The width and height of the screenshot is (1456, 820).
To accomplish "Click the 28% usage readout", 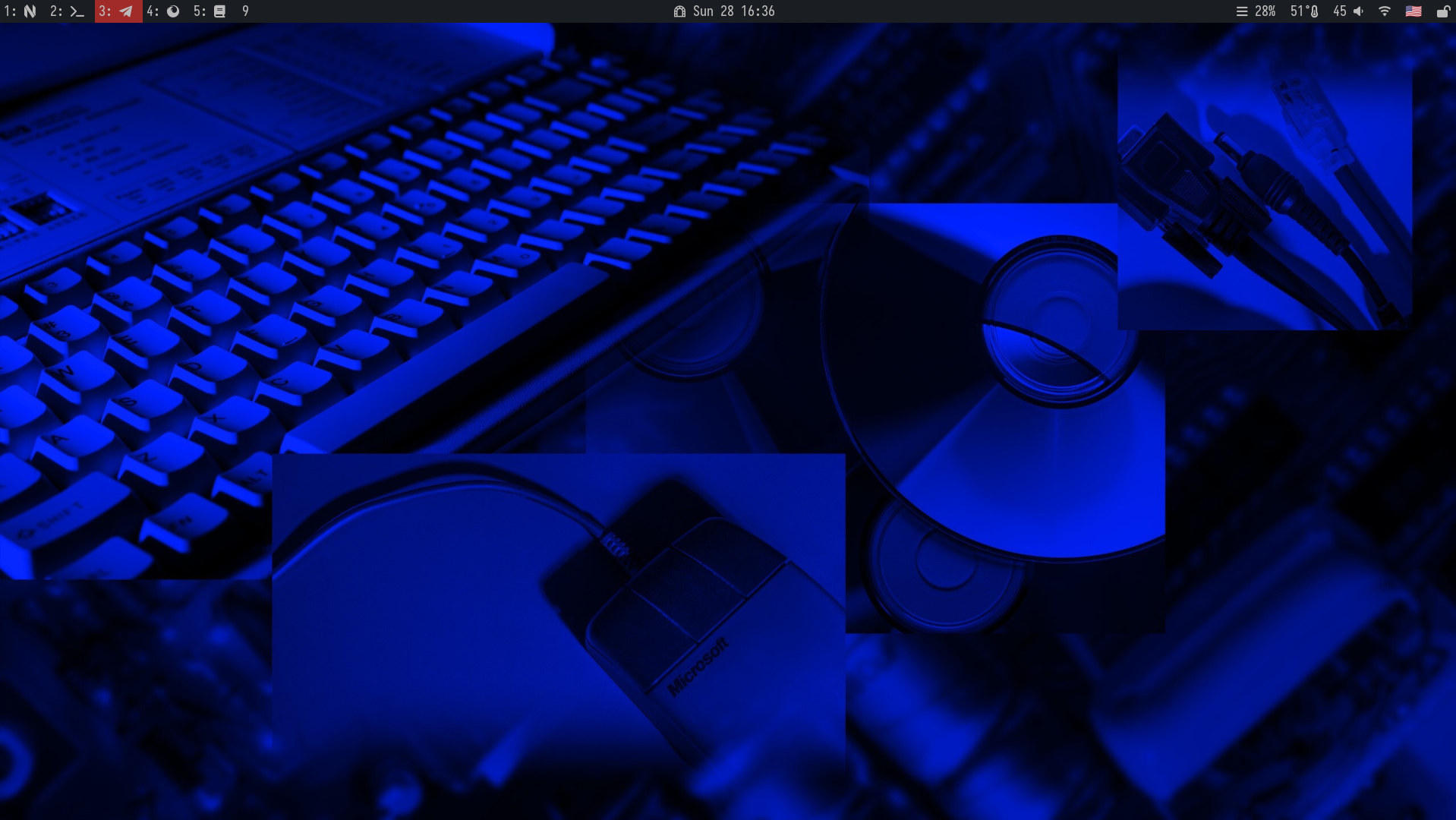I will (1265, 11).
